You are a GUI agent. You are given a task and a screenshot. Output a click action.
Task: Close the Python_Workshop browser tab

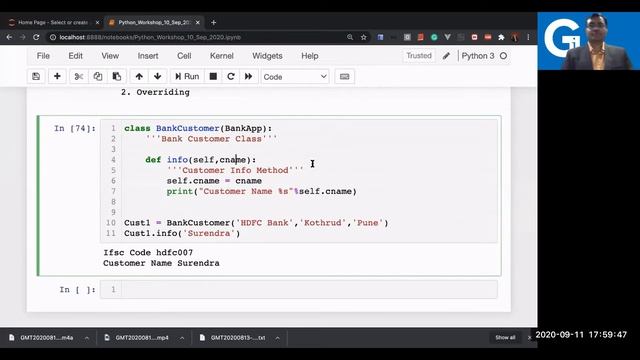pos(198,22)
